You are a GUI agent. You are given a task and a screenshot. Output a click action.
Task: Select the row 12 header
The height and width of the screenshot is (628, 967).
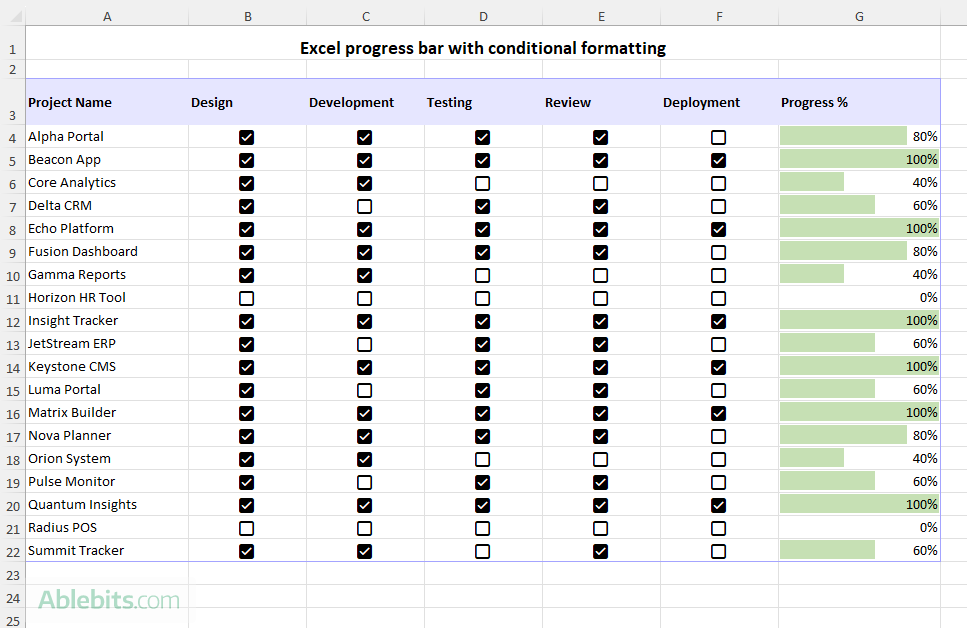tap(12, 320)
